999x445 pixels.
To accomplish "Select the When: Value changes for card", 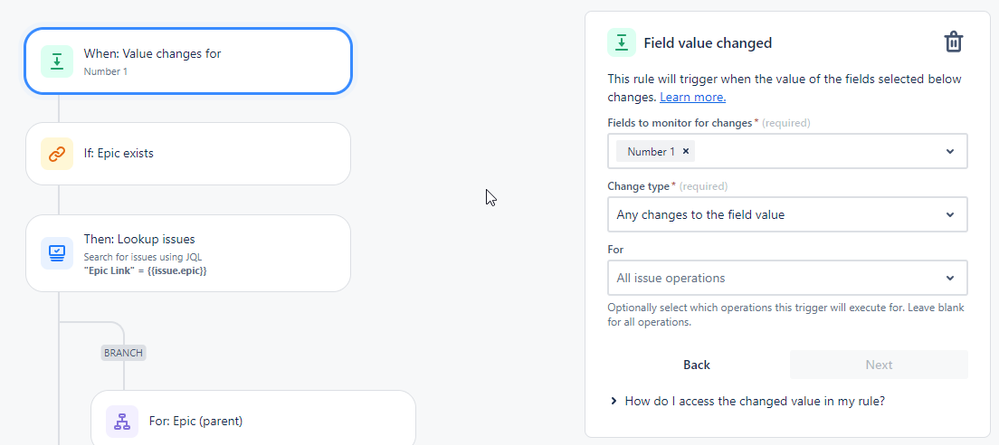I will [x=188, y=61].
